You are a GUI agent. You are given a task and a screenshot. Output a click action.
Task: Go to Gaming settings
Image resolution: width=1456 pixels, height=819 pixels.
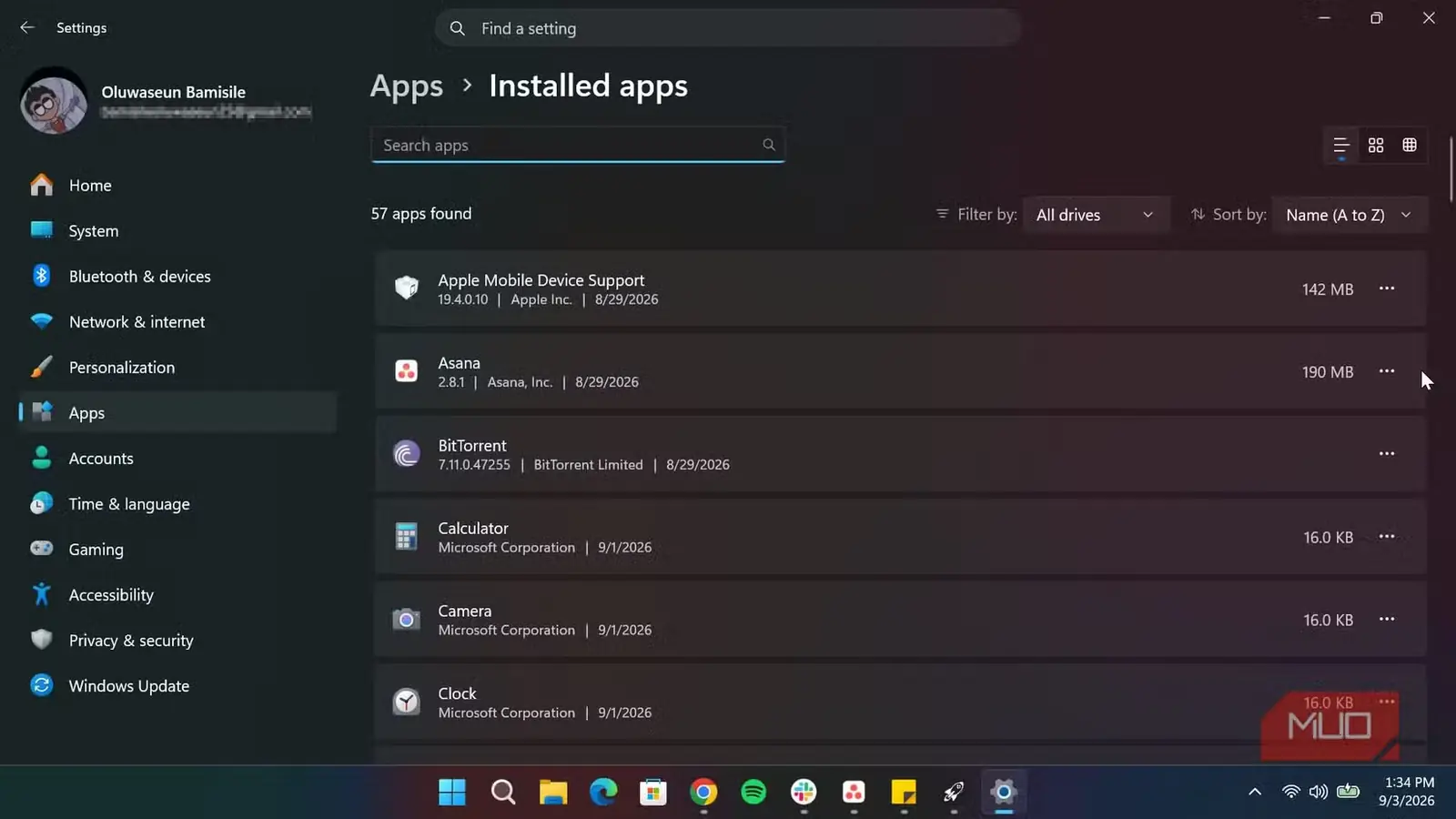pyautogui.click(x=177, y=549)
